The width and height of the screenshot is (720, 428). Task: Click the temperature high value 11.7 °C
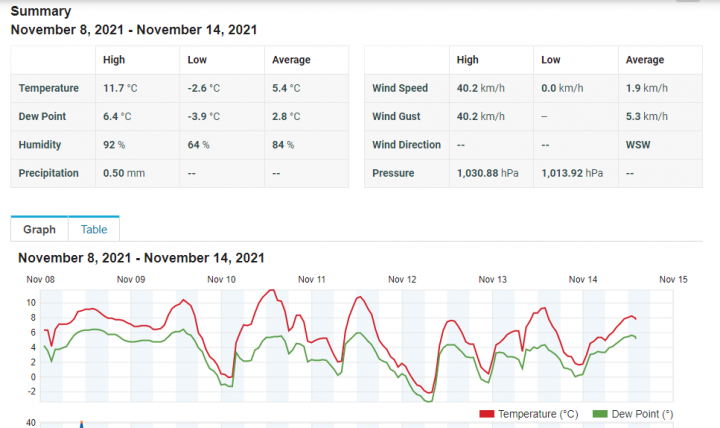coord(120,89)
